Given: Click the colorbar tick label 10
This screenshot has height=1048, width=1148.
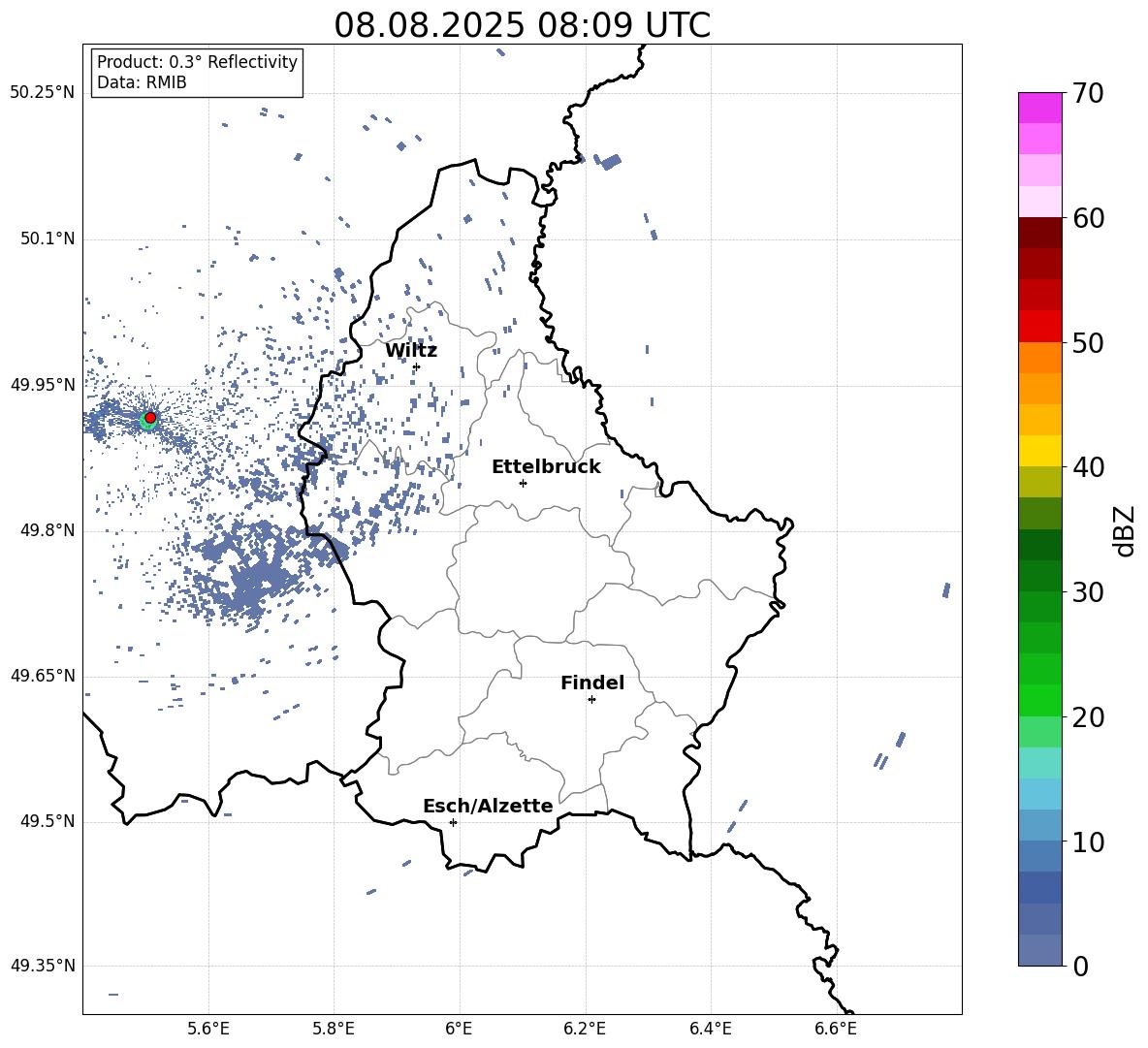Looking at the screenshot, I should 1088,842.
